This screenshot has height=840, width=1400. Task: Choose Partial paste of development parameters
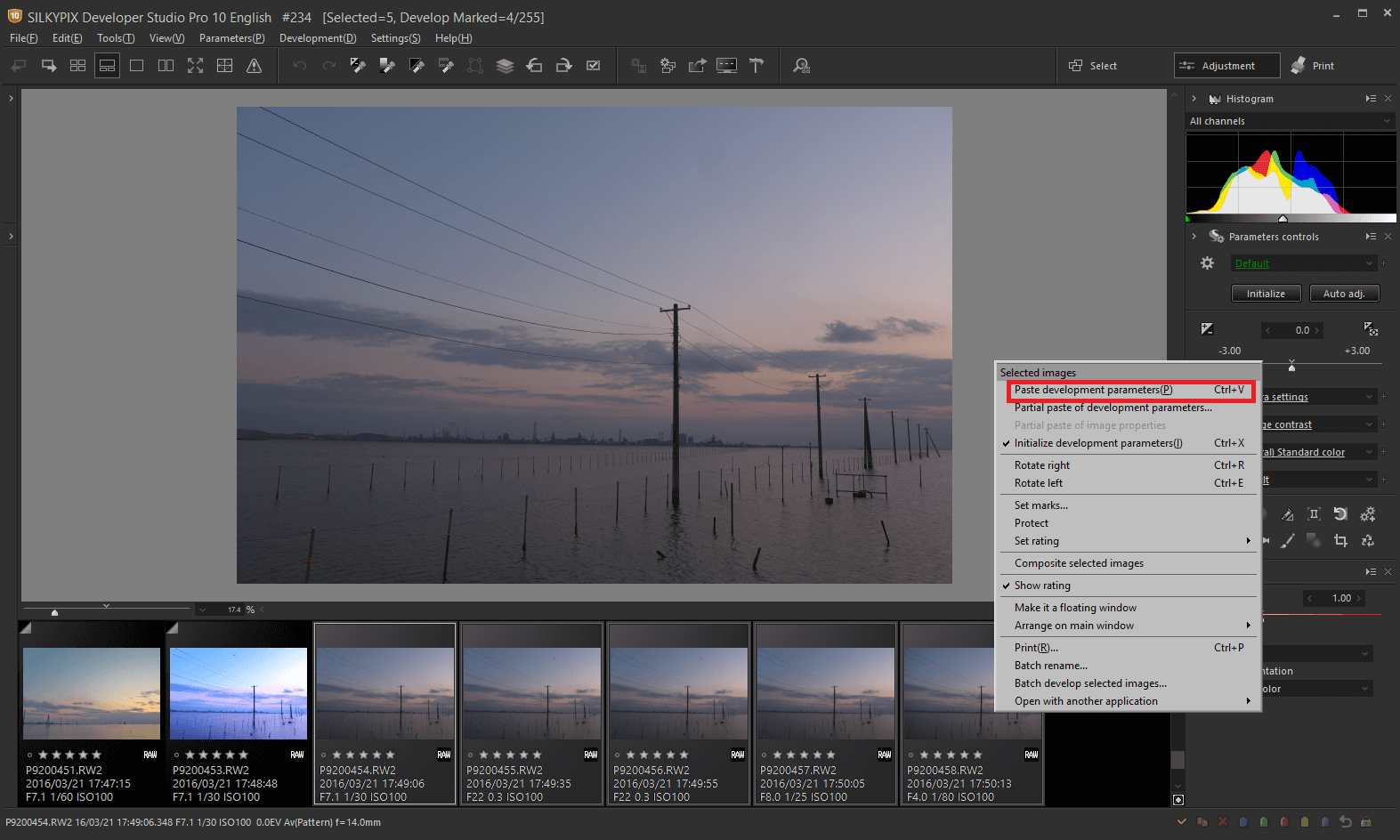pos(1128,408)
